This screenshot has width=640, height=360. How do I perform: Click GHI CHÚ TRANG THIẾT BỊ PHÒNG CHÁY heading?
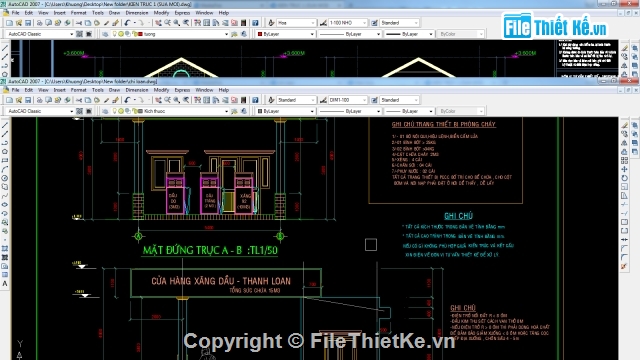point(444,124)
